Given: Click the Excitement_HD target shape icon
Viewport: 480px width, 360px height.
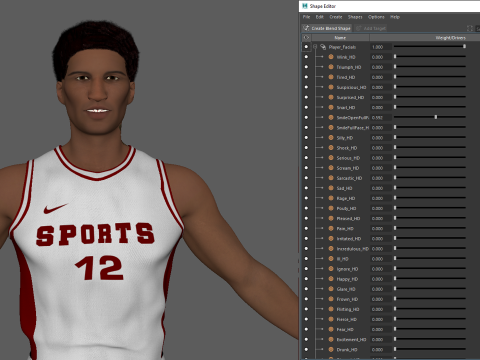Looking at the screenshot, I should (x=331, y=339).
